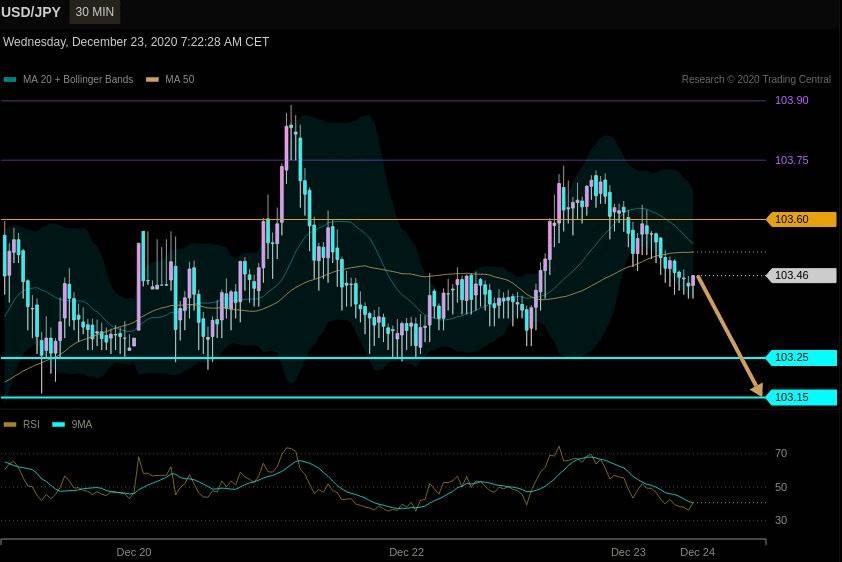Click the MA 50 tan color swatch
This screenshot has width=842, height=562.
click(153, 79)
